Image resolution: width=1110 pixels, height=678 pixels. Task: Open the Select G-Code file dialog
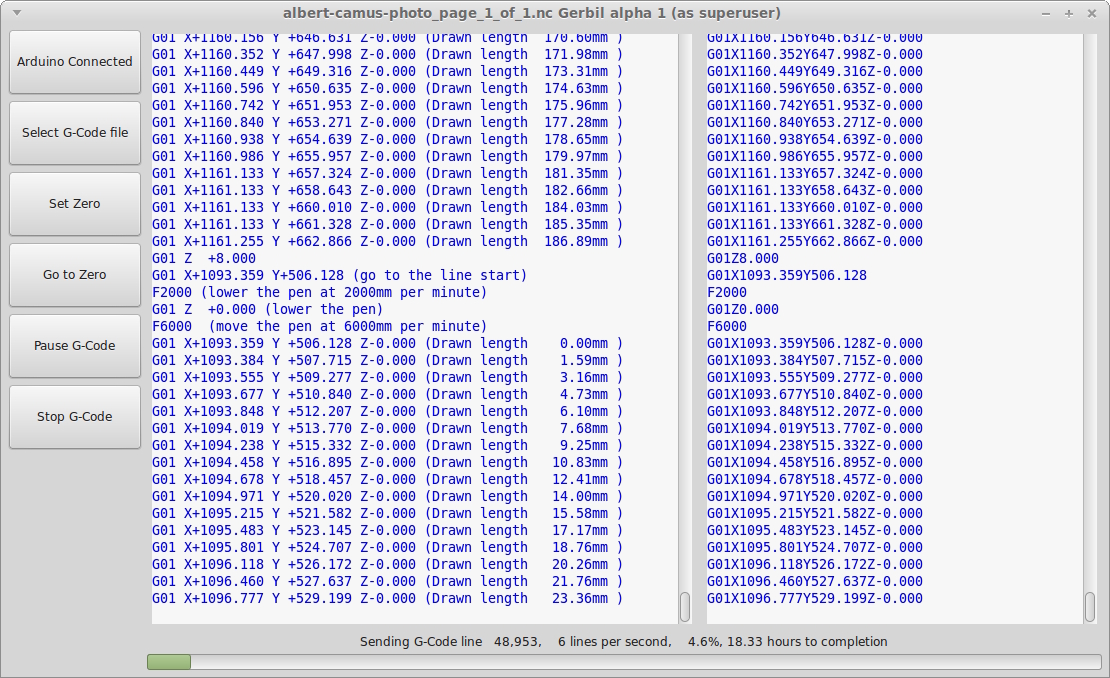click(75, 133)
